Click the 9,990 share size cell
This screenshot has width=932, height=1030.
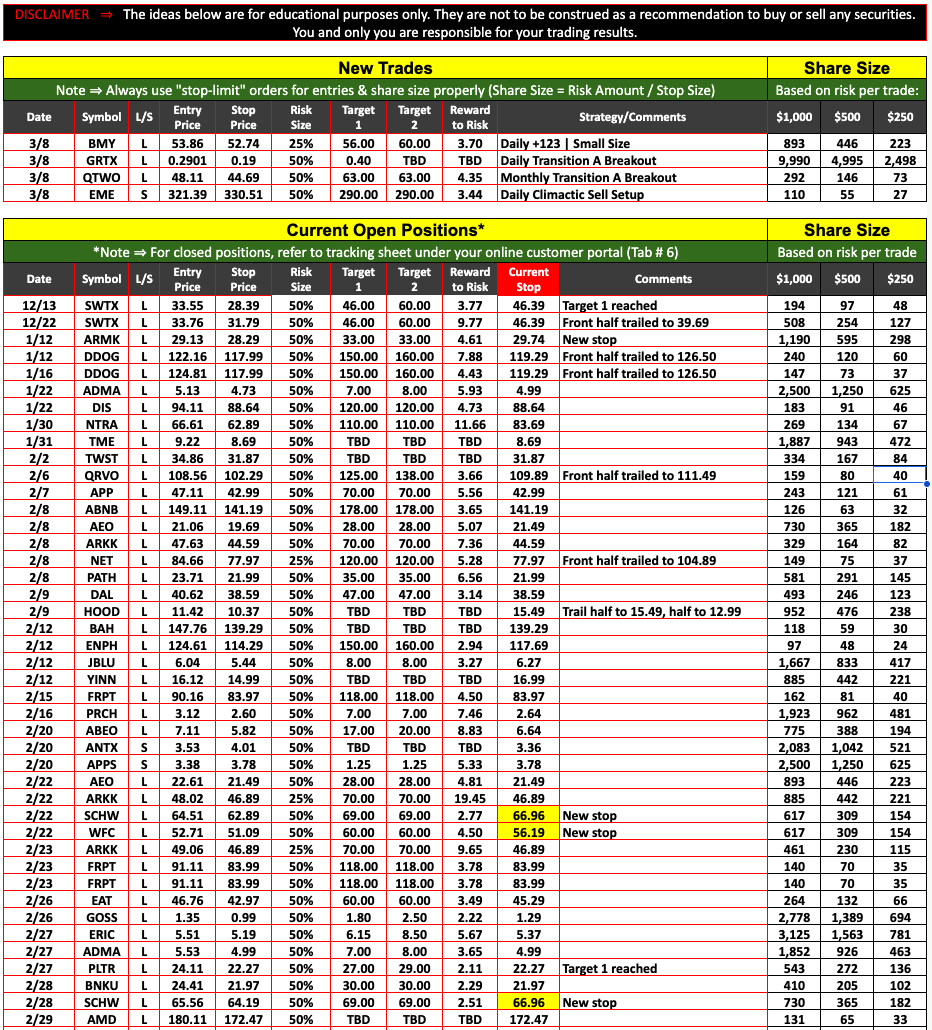[794, 161]
